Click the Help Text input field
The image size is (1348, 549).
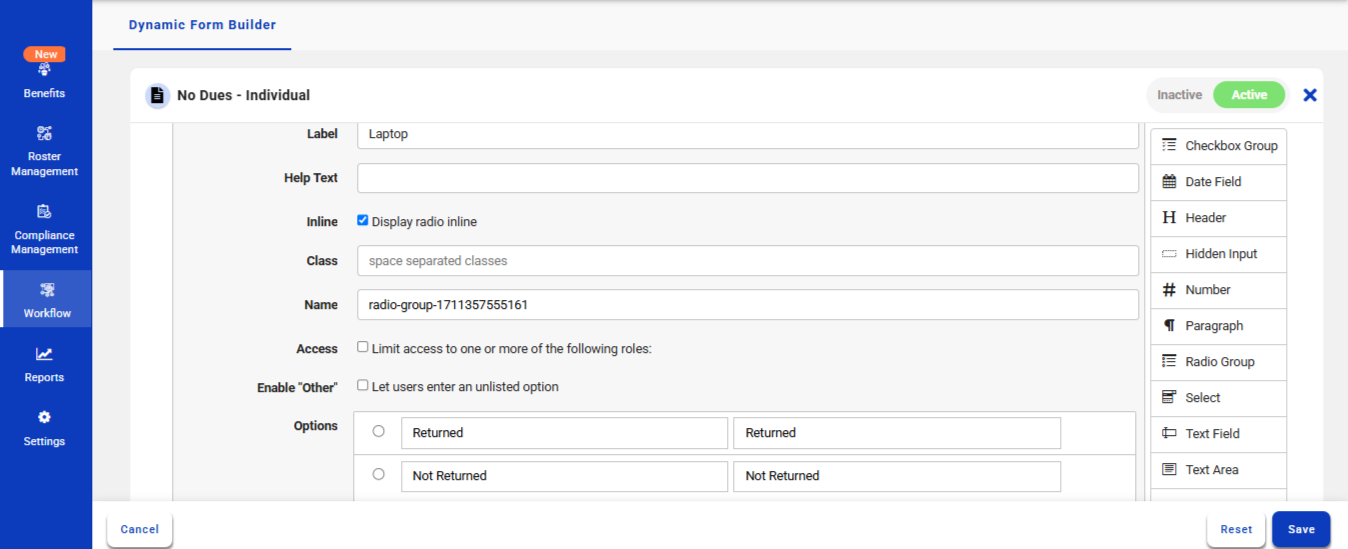tap(747, 178)
